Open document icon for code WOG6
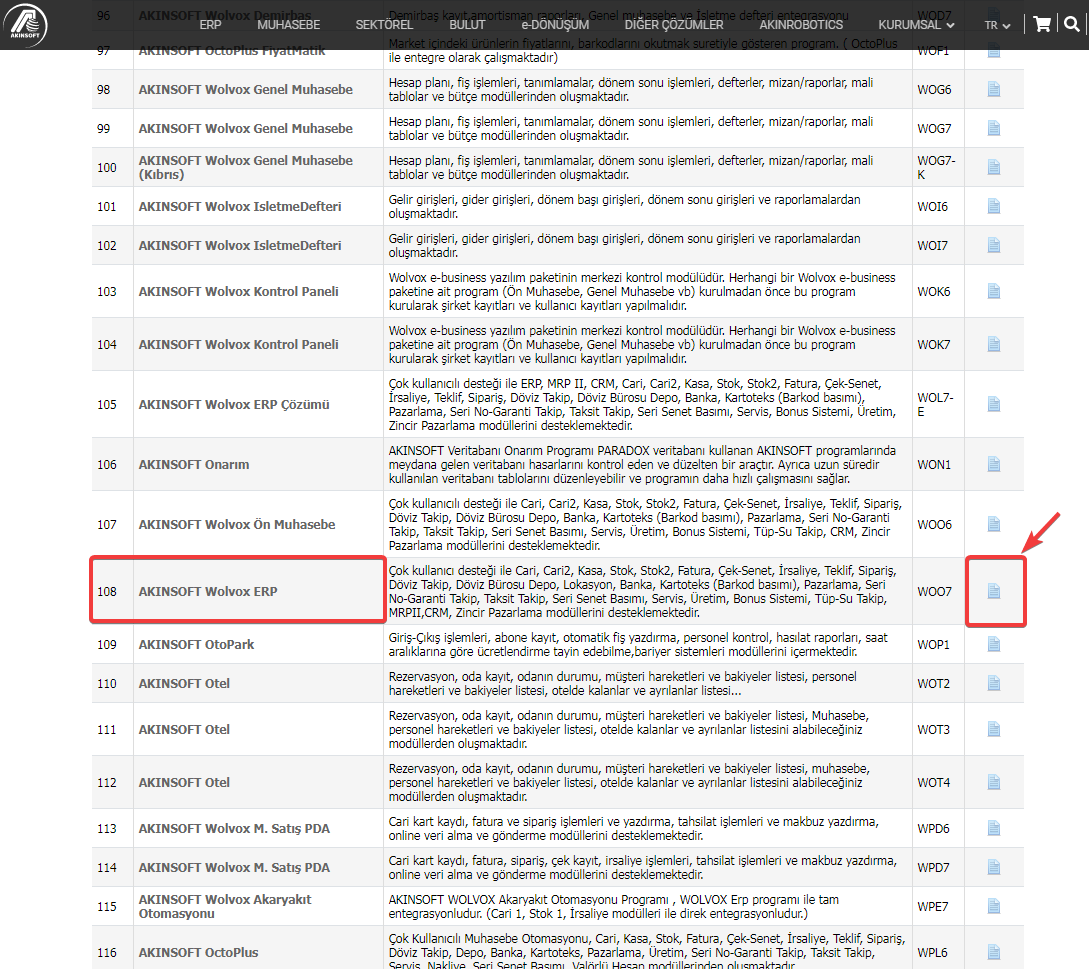 (994, 89)
